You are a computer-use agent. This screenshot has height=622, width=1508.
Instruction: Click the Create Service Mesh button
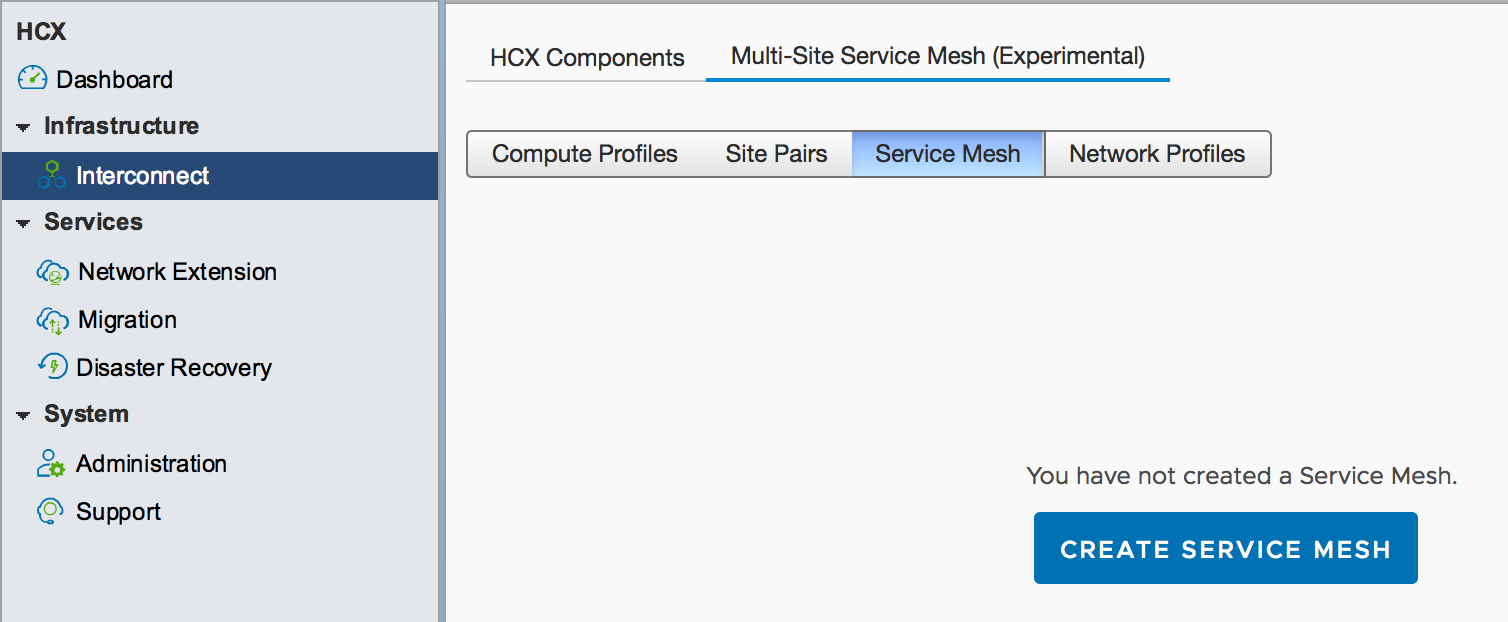1225,548
